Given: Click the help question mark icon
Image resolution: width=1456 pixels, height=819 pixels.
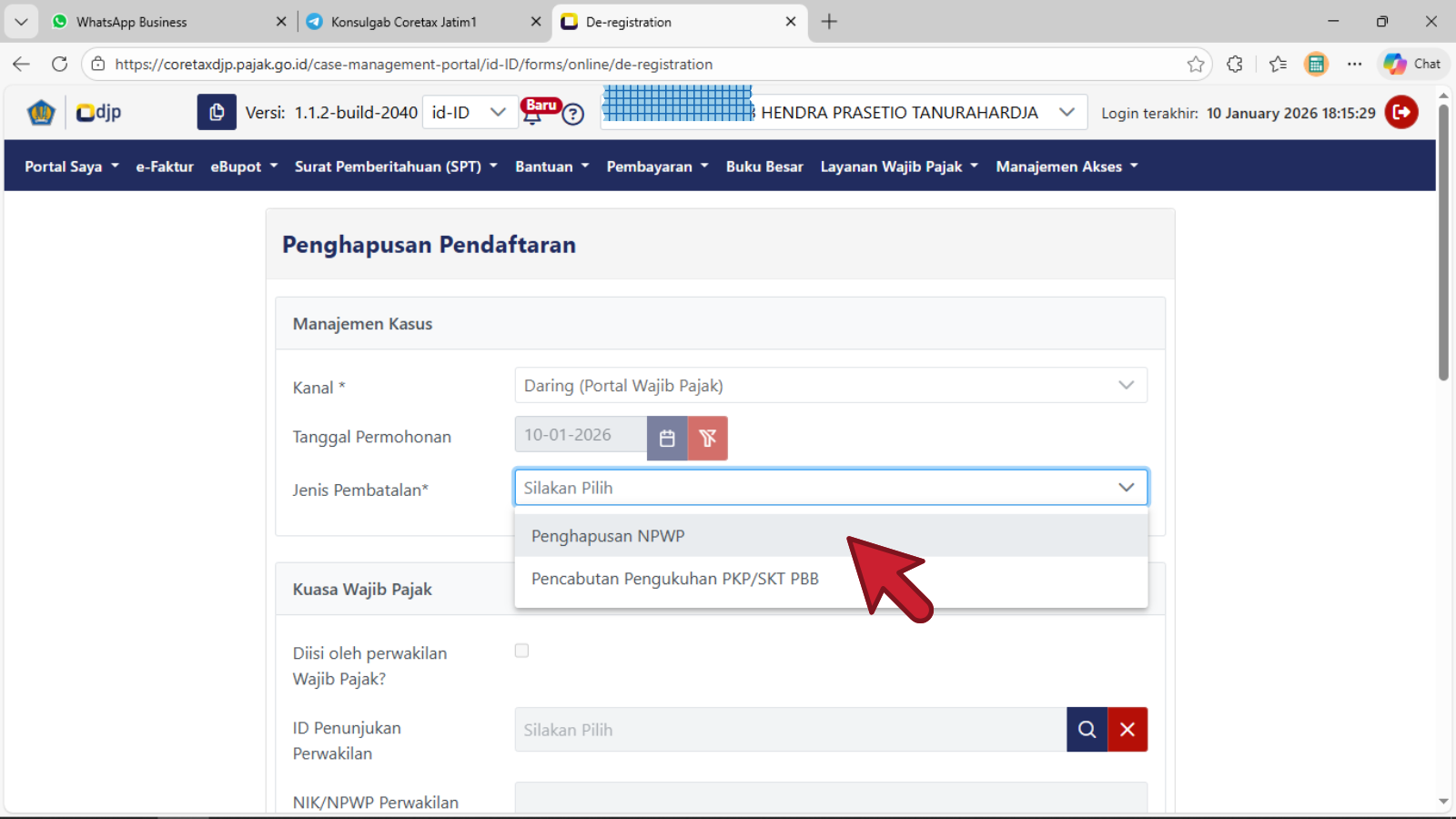Looking at the screenshot, I should pos(572,115).
